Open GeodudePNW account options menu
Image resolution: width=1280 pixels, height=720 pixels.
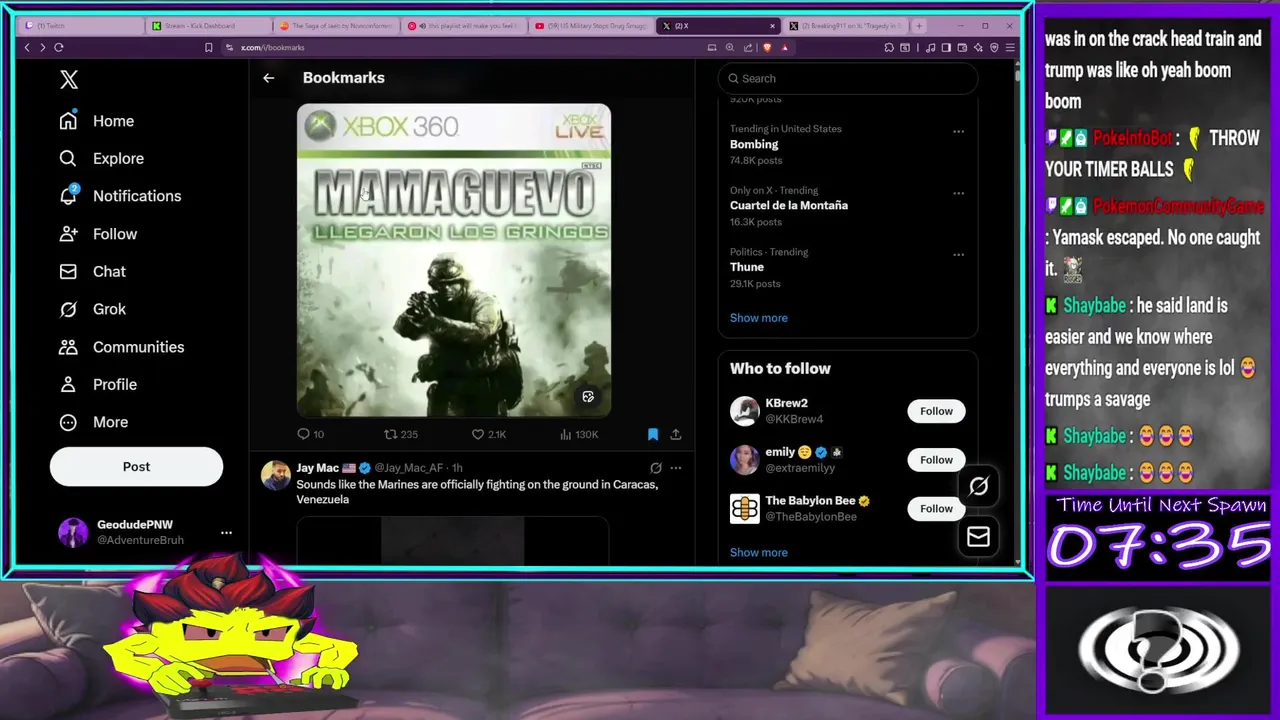(226, 533)
